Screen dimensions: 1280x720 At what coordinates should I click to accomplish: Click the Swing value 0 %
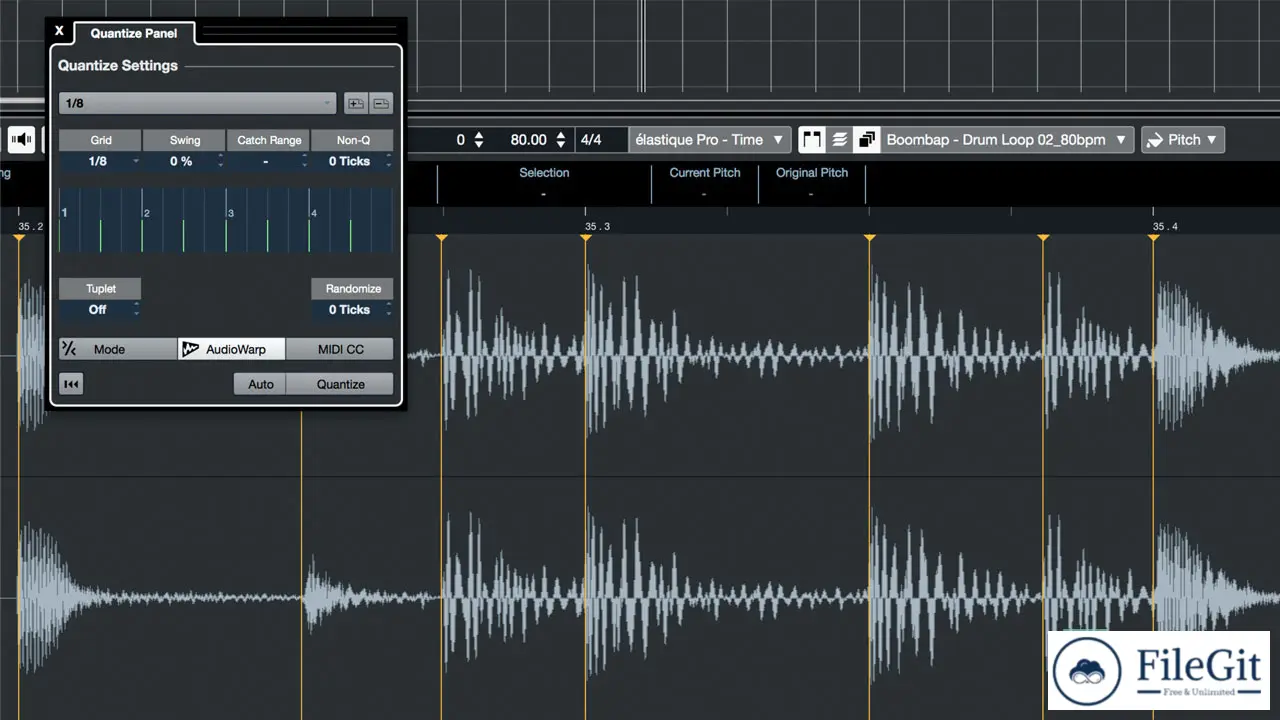tap(180, 161)
